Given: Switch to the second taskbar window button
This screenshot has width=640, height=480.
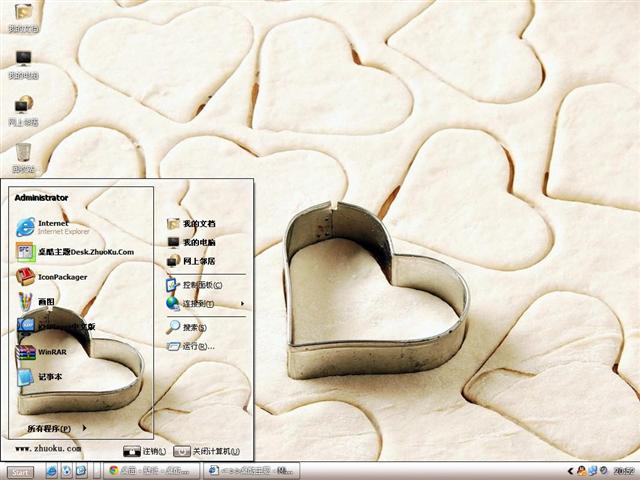Looking at the screenshot, I should pos(251,471).
